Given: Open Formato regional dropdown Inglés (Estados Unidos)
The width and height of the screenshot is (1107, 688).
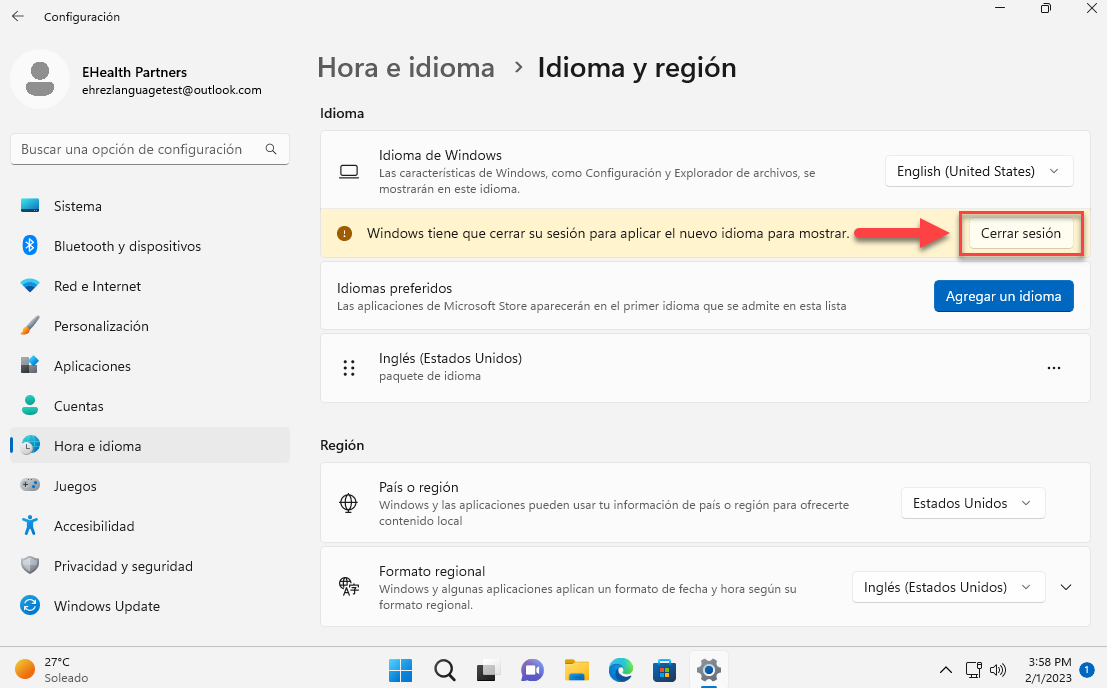Looking at the screenshot, I should click(x=948, y=587).
